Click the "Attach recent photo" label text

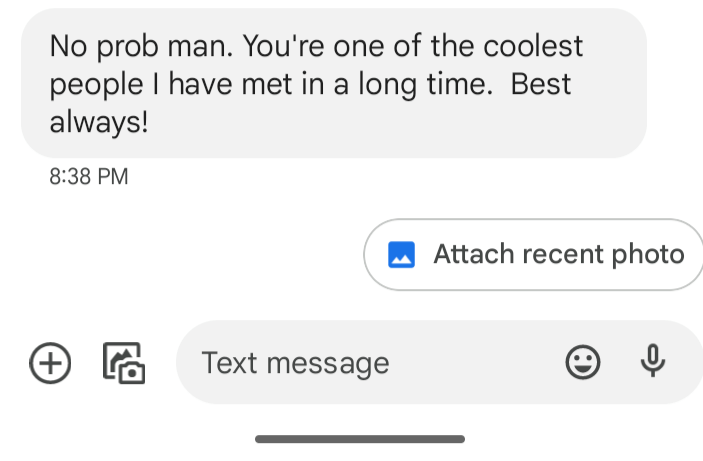click(558, 254)
